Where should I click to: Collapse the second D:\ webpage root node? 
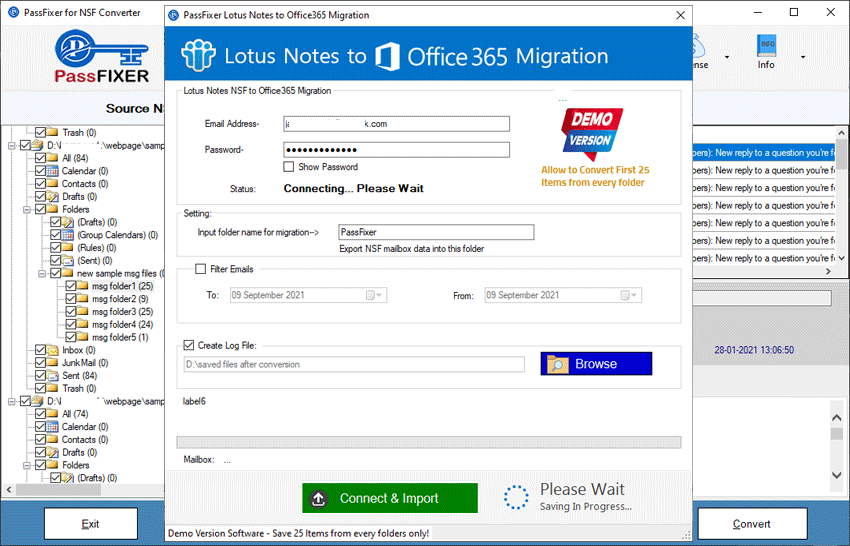point(11,401)
